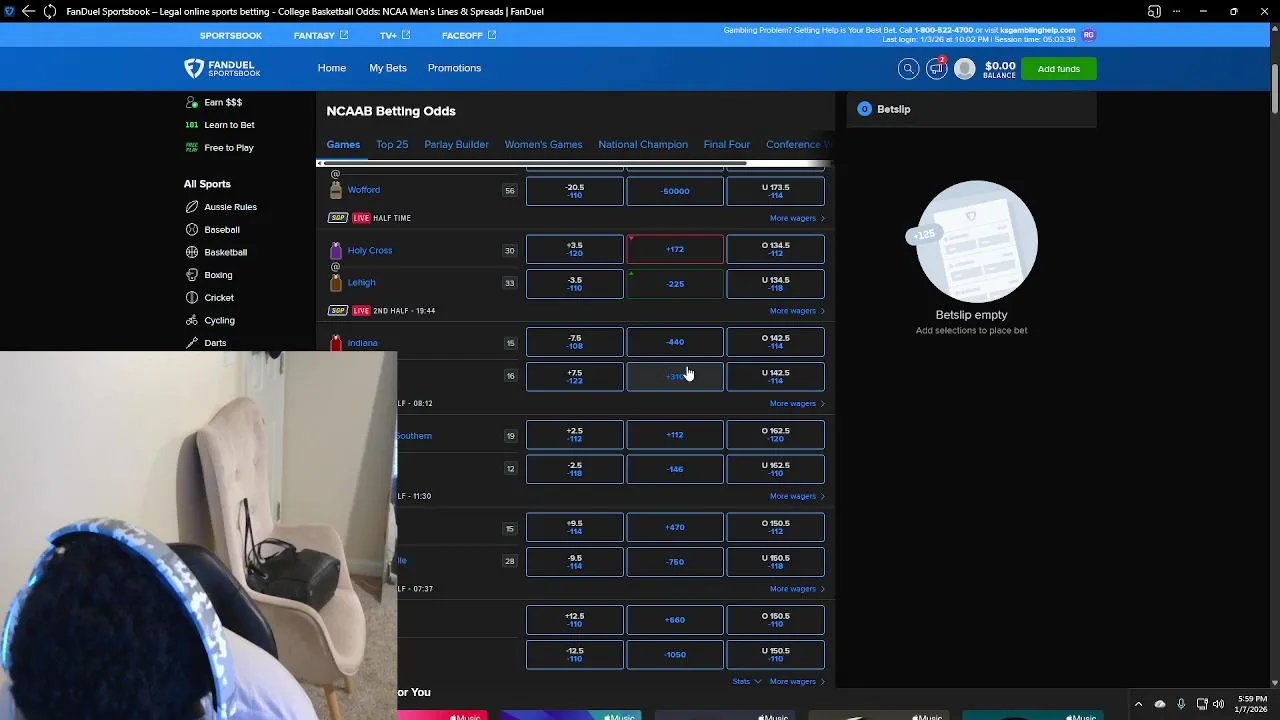Select the Boxing sport icon
Viewport: 1280px width, 720px height.
[192, 275]
